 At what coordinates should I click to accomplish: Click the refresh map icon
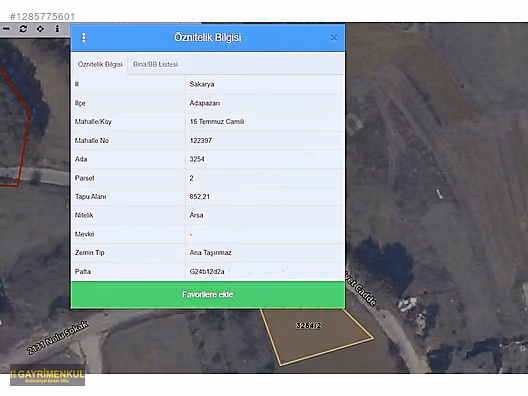[x=23, y=29]
